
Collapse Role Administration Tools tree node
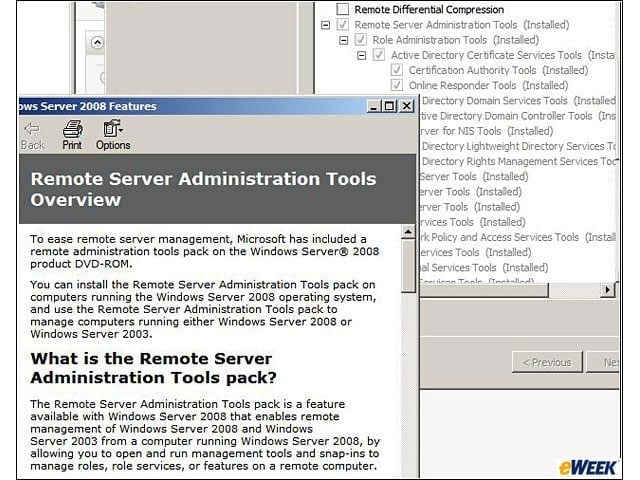344,40
